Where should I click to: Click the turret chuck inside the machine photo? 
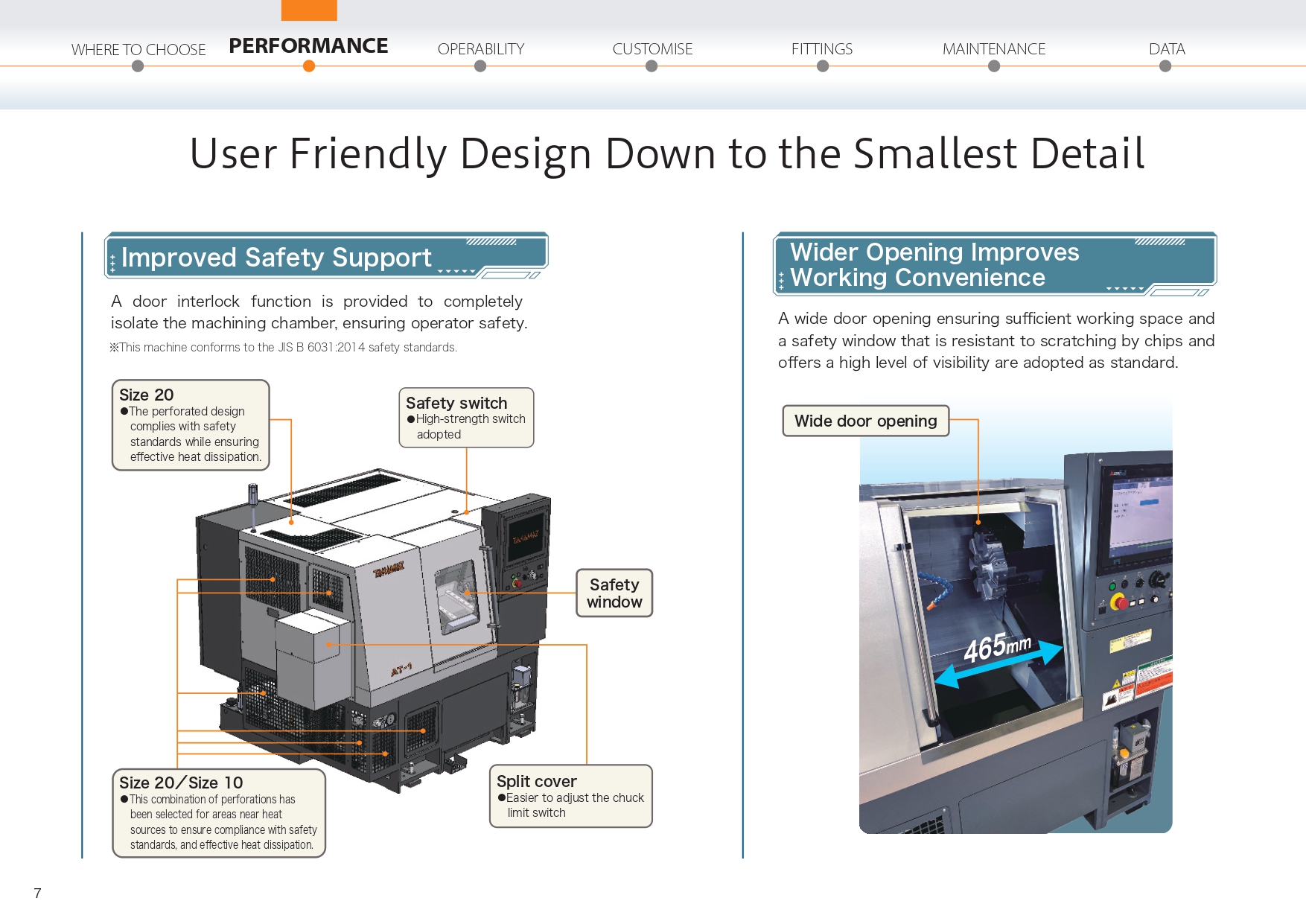990,566
